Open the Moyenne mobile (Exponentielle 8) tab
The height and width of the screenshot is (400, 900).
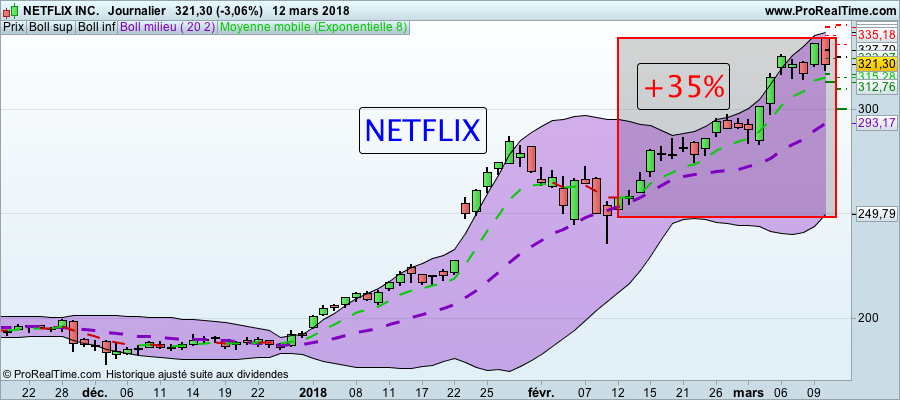coord(313,27)
